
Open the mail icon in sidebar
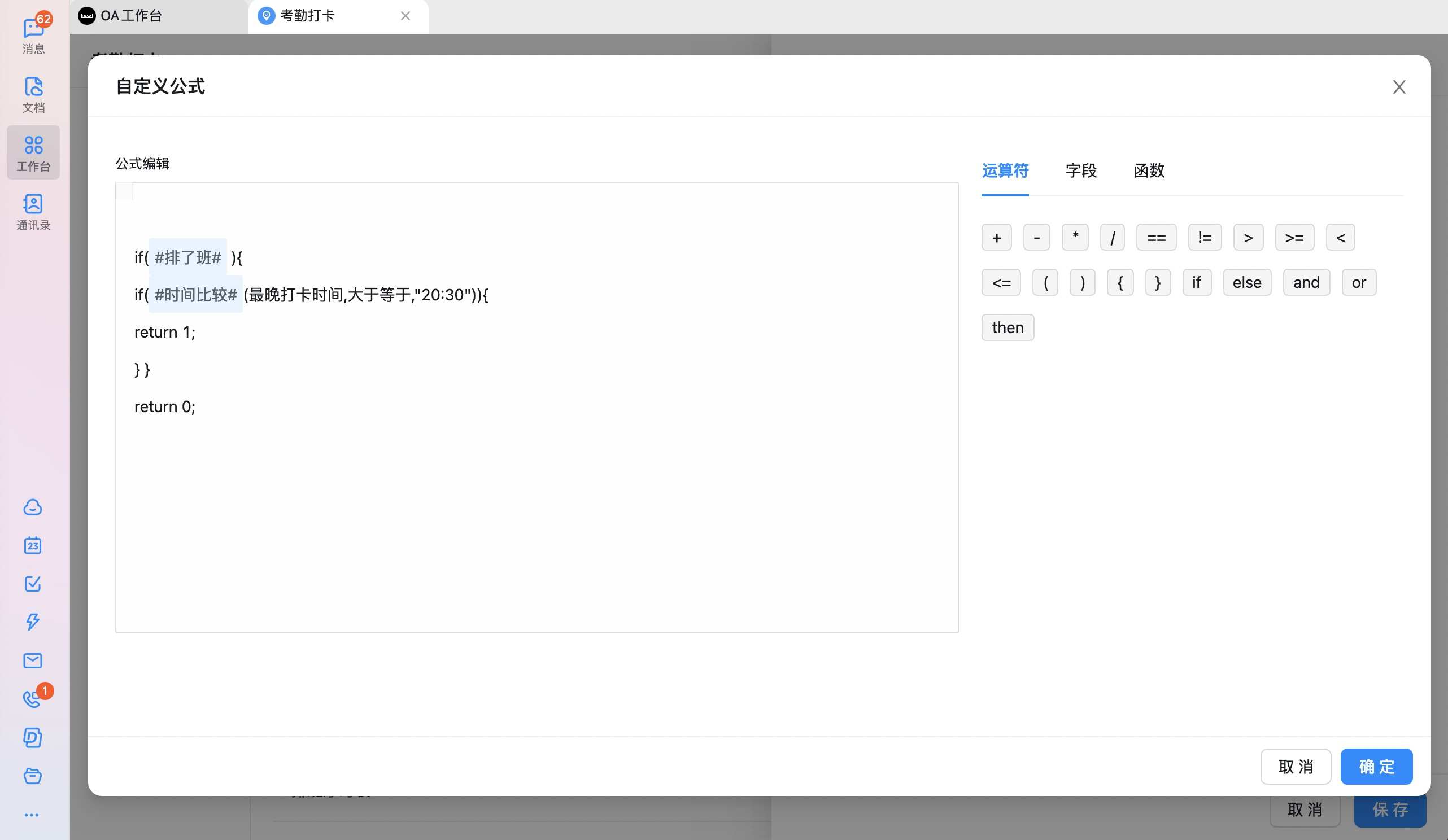point(33,660)
